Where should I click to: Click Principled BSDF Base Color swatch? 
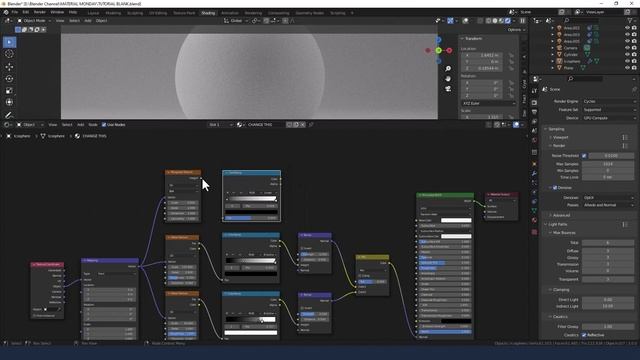(456, 220)
